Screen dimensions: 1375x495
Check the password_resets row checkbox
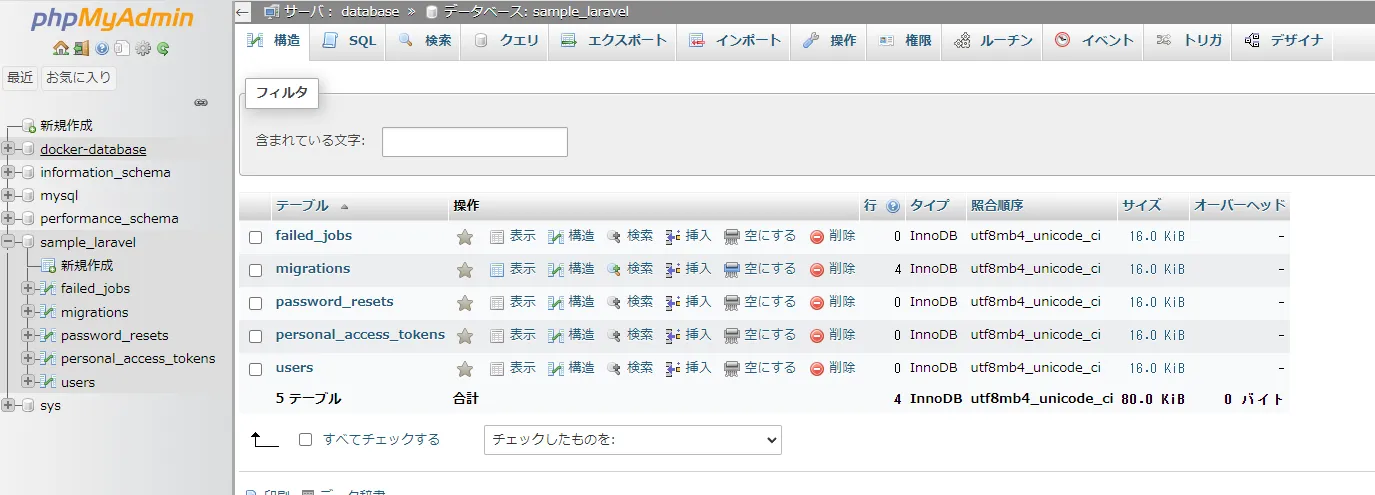point(255,303)
